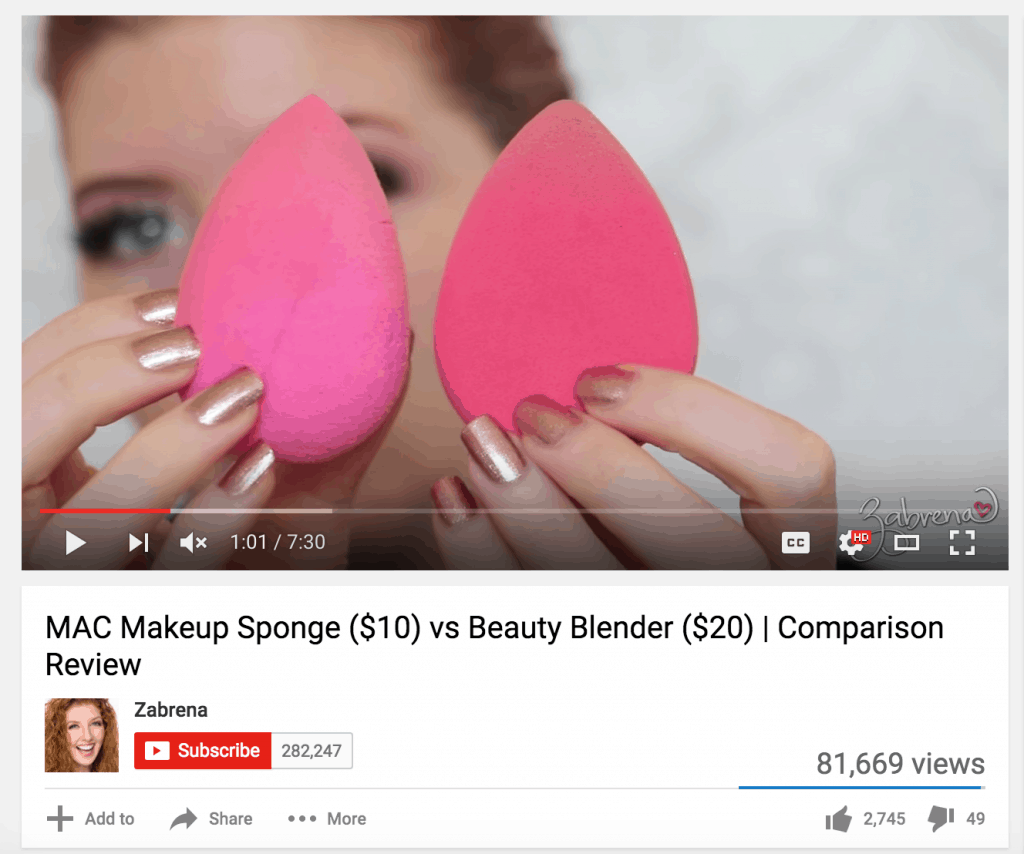The height and width of the screenshot is (854, 1024).
Task: Enter fullscreen mode
Action: [962, 543]
